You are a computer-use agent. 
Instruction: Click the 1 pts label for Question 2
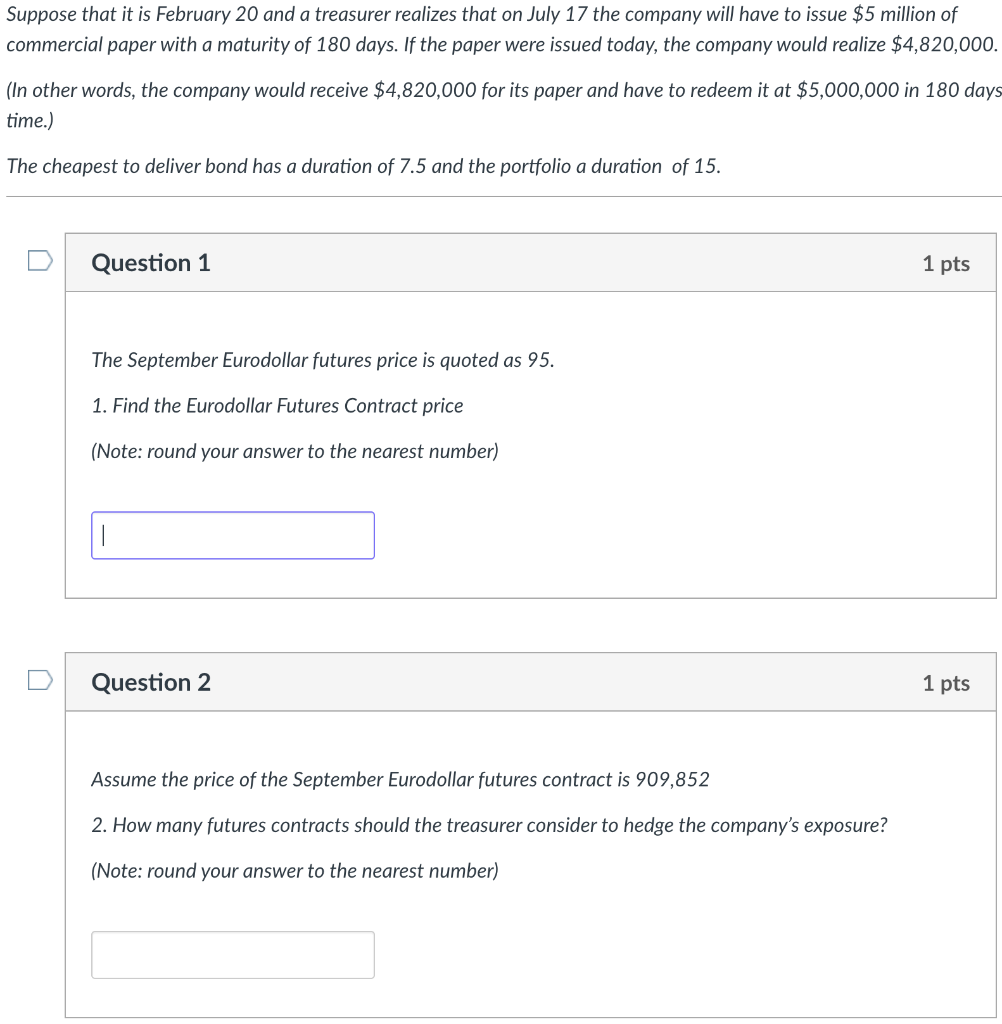pos(944,683)
